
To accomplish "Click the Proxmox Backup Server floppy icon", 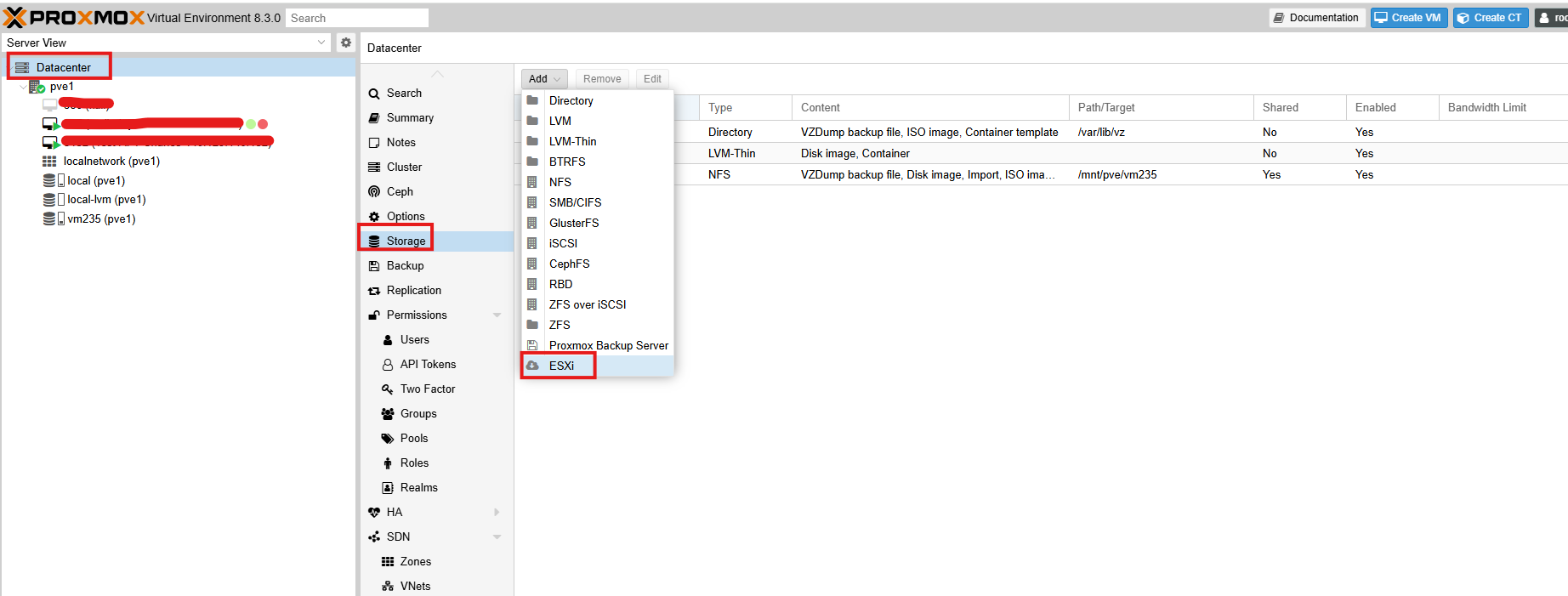I will pos(532,345).
